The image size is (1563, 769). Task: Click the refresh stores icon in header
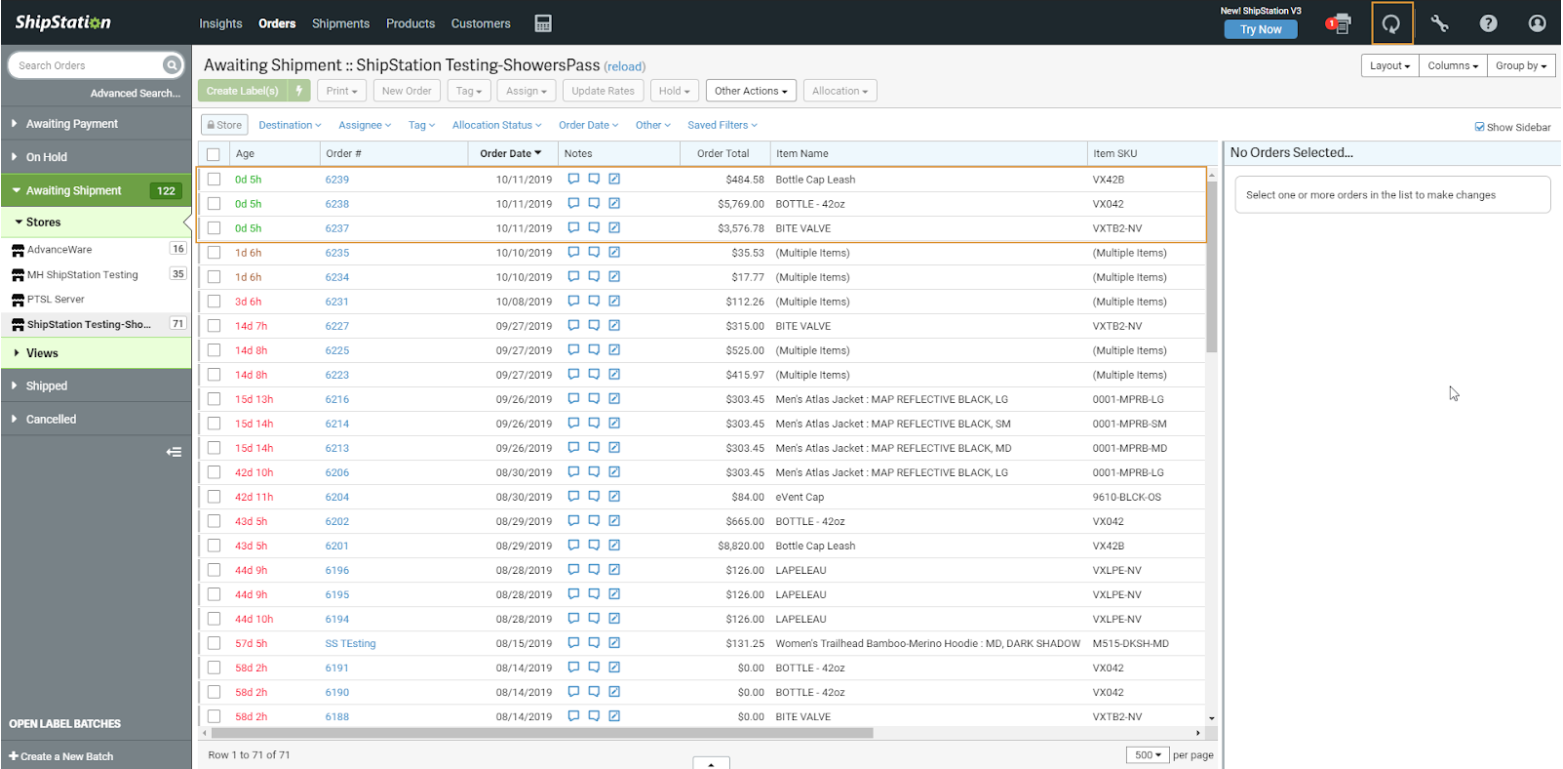point(1391,24)
